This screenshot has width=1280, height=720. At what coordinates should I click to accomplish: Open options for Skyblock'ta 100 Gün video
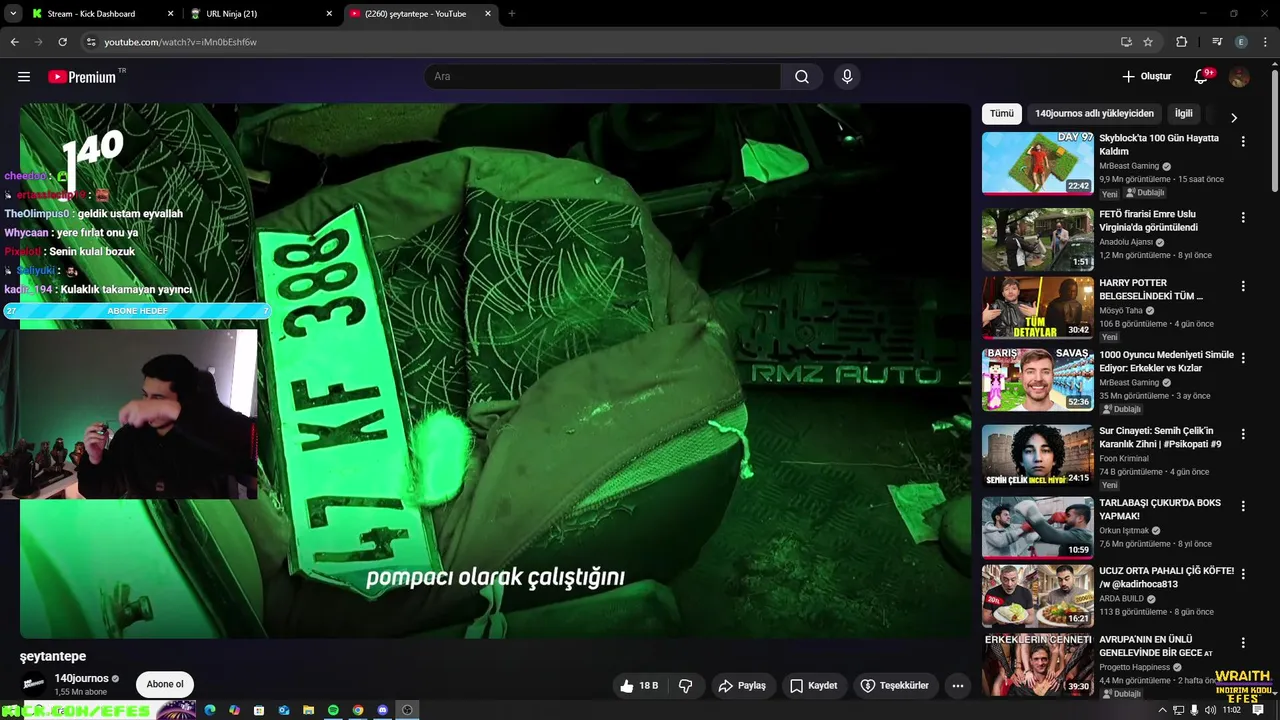pos(1243,141)
